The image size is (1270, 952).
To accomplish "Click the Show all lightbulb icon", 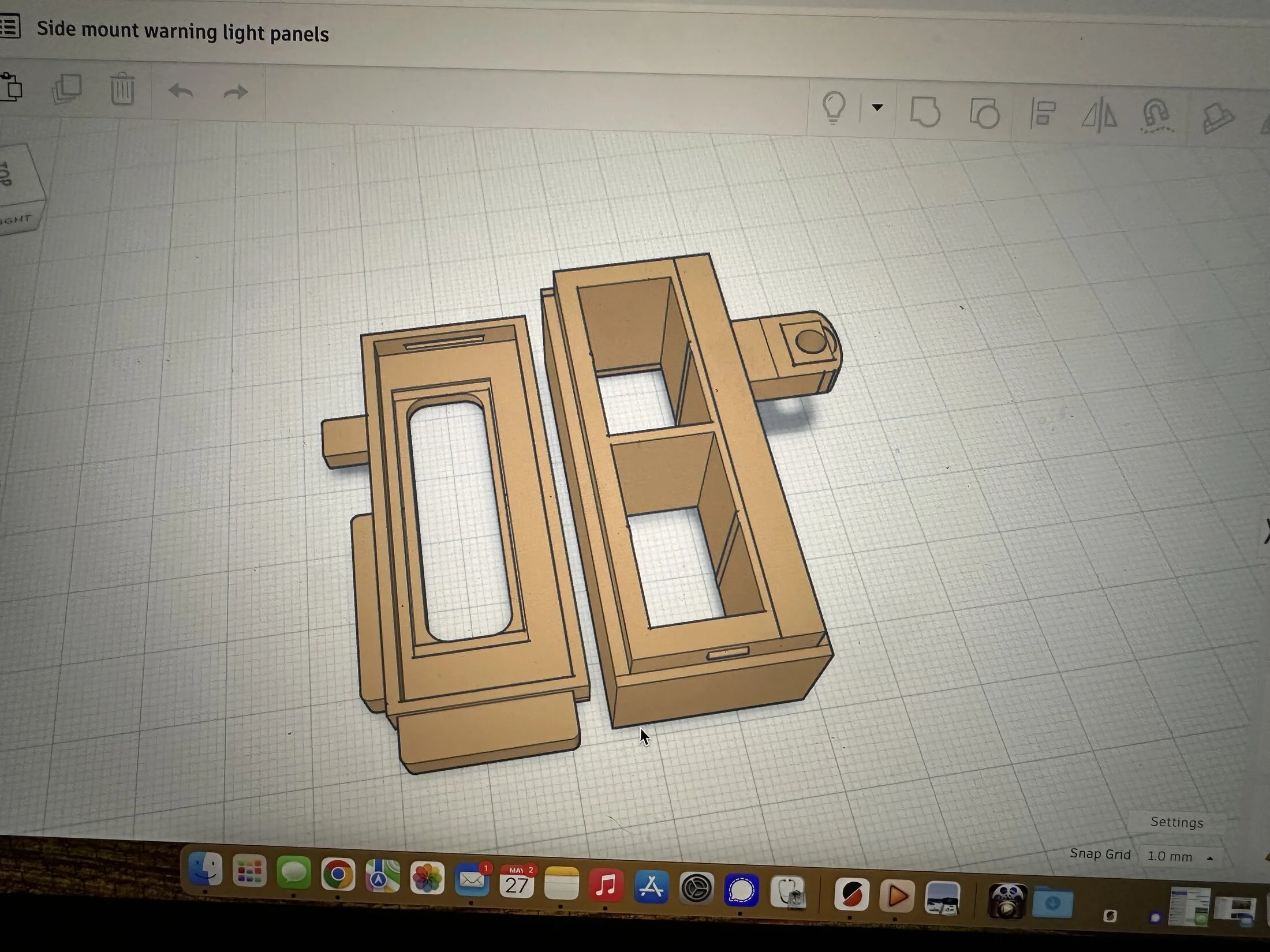I will click(x=834, y=108).
